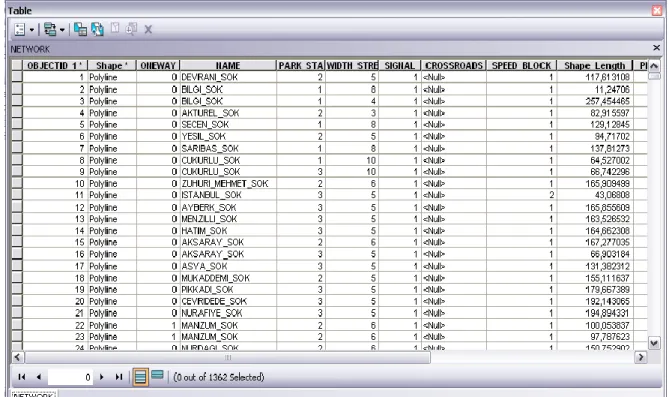Click the Select By Attributes icon
The height and width of the screenshot is (397, 669).
click(80, 29)
